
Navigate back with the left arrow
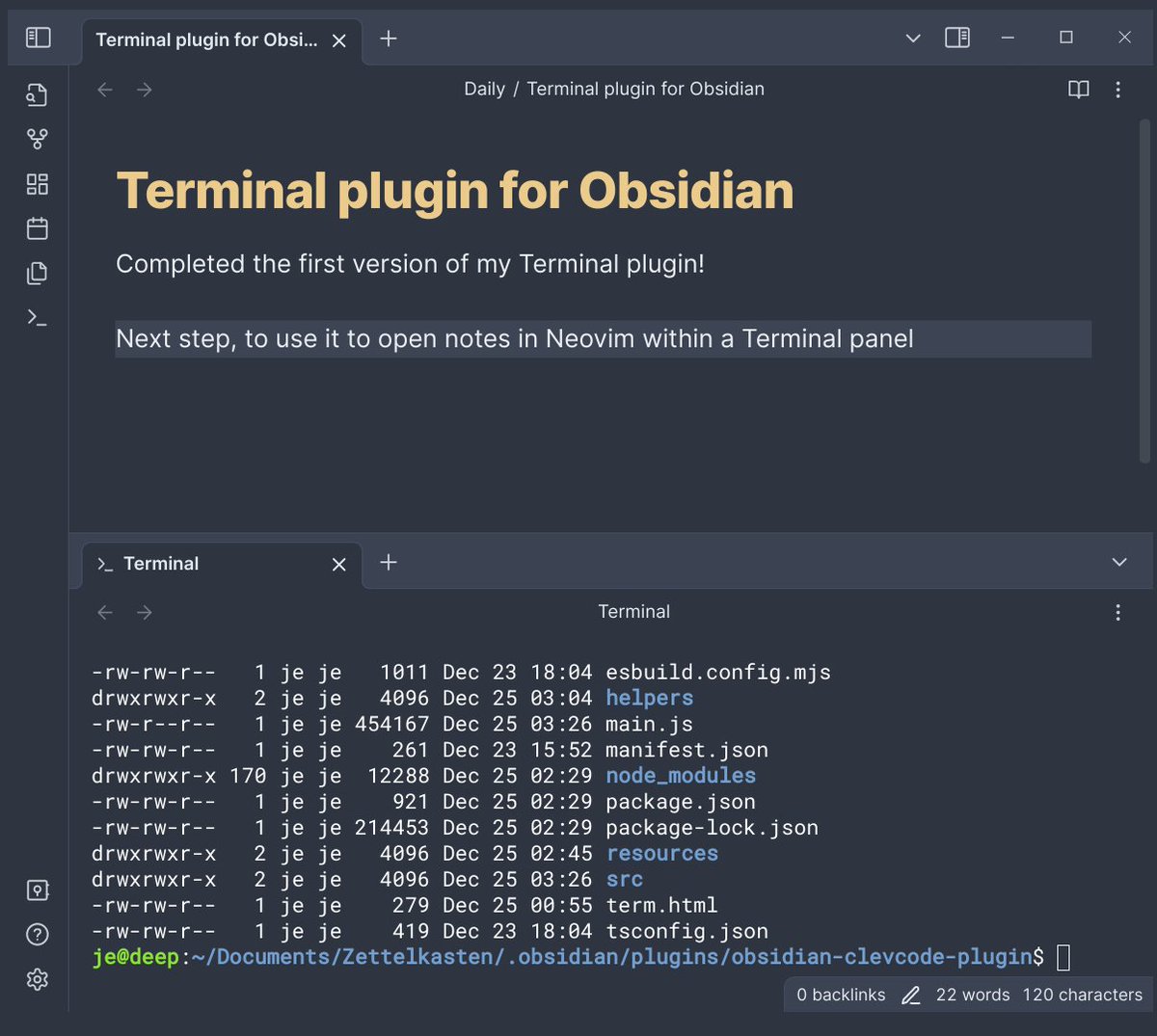[104, 89]
